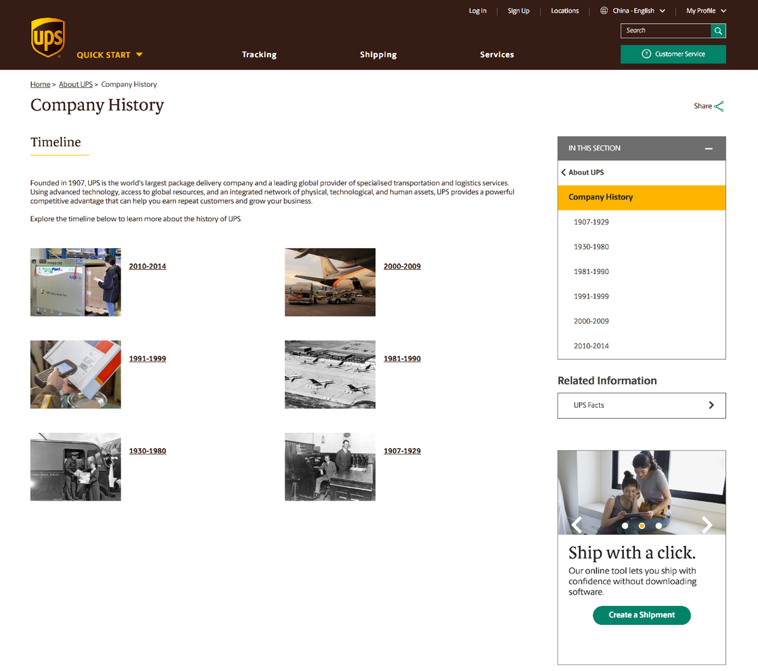Open the Services menu

pos(497,55)
